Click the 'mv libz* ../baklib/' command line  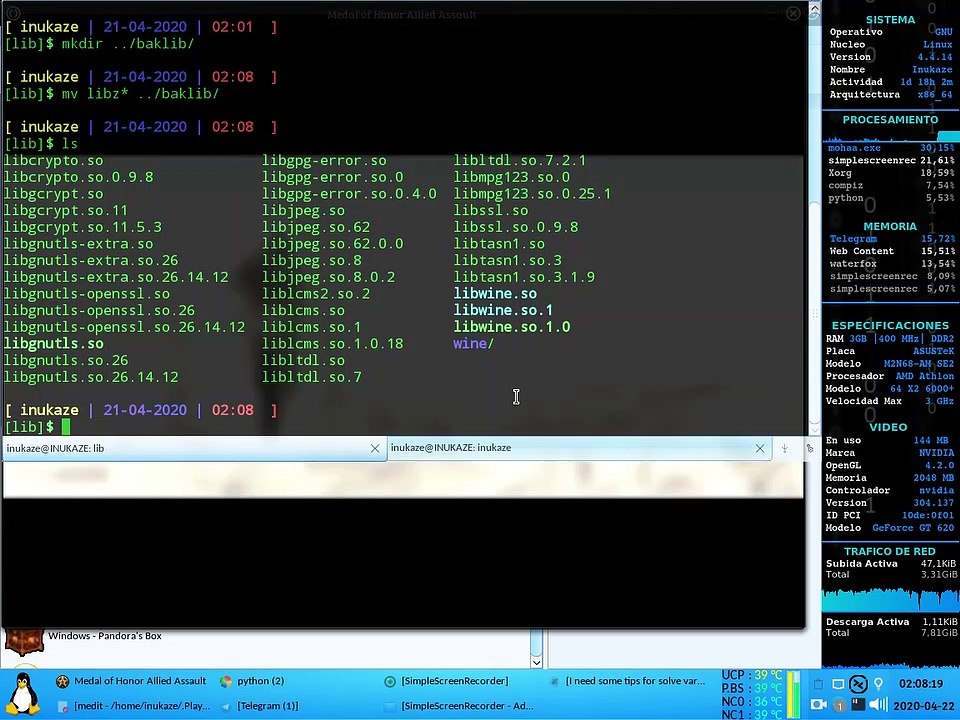pos(140,94)
